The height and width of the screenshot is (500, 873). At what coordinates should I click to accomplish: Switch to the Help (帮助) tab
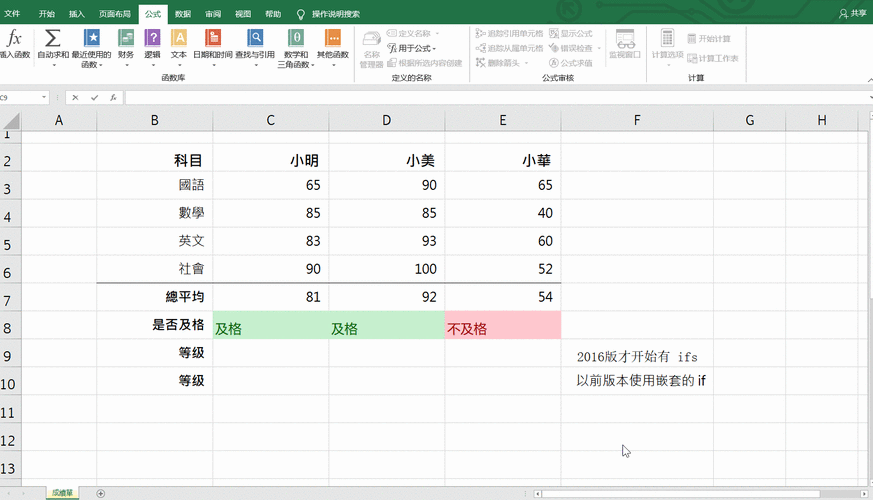[x=273, y=14]
